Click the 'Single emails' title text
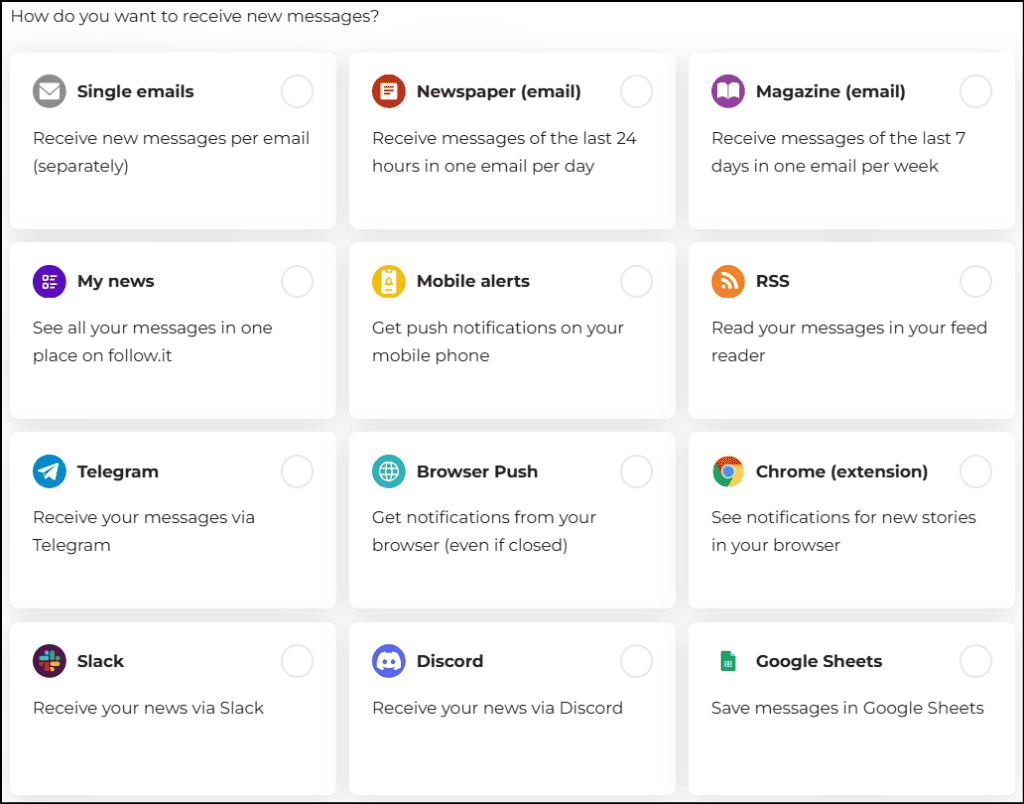This screenshot has width=1024, height=804. pos(135,91)
